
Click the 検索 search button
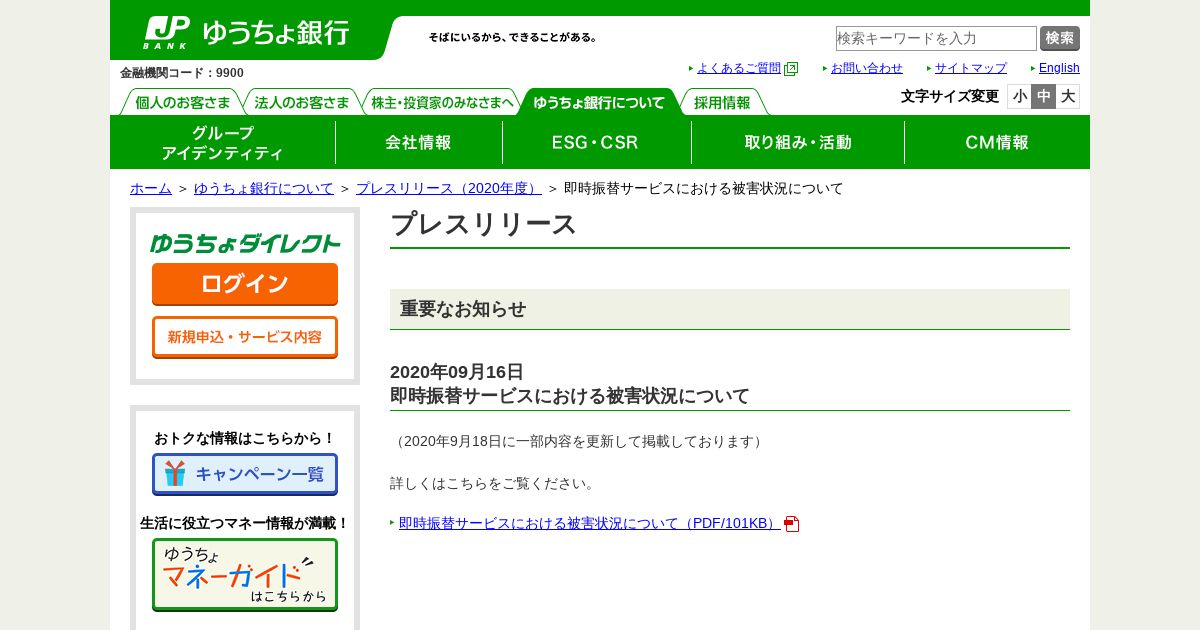(x=1060, y=38)
